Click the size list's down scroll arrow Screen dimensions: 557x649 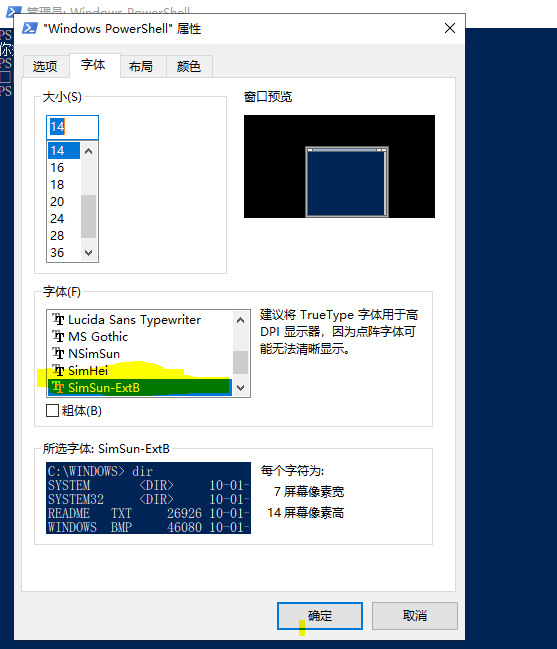click(89, 252)
